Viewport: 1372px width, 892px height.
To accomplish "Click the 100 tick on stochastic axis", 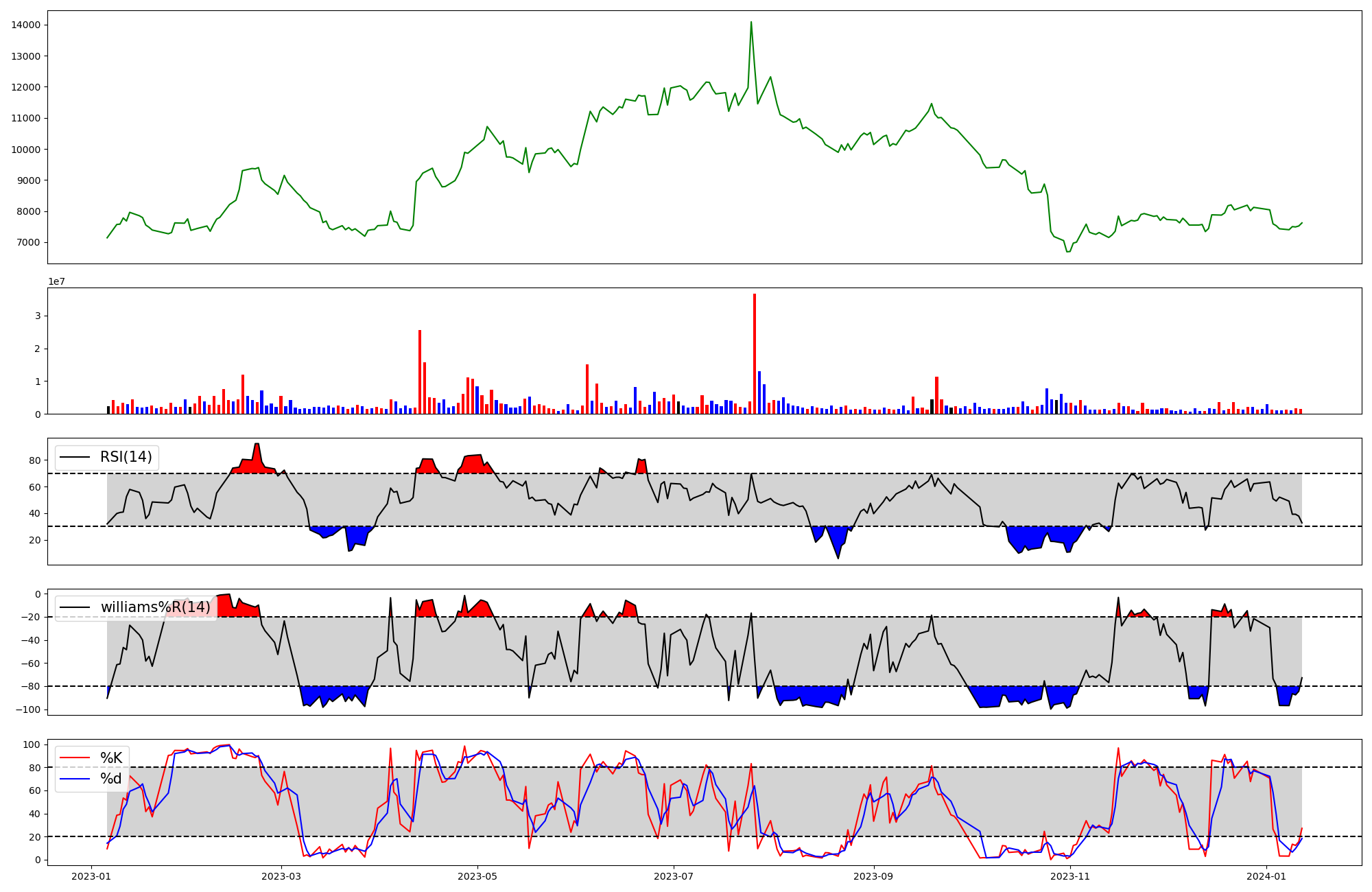I will tap(32, 744).
